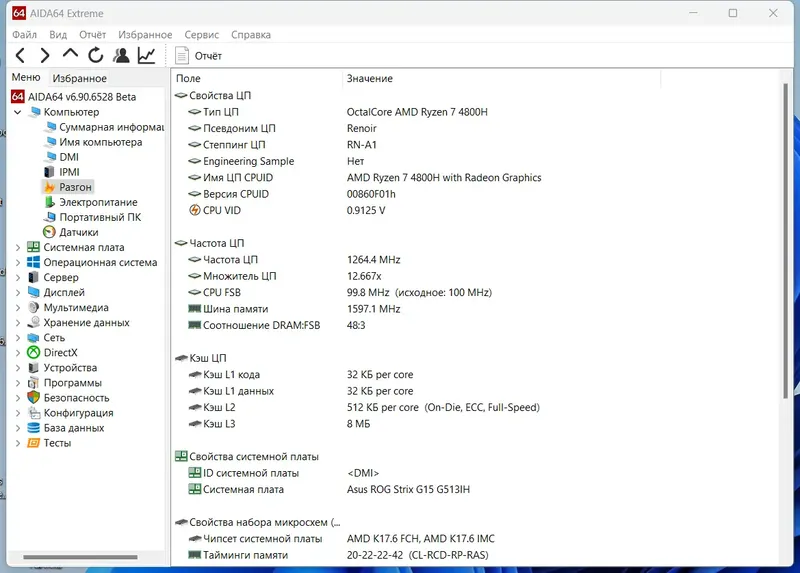This screenshot has width=800, height=573.
Task: Collapse the Компьютер tree node
Action: coord(18,112)
